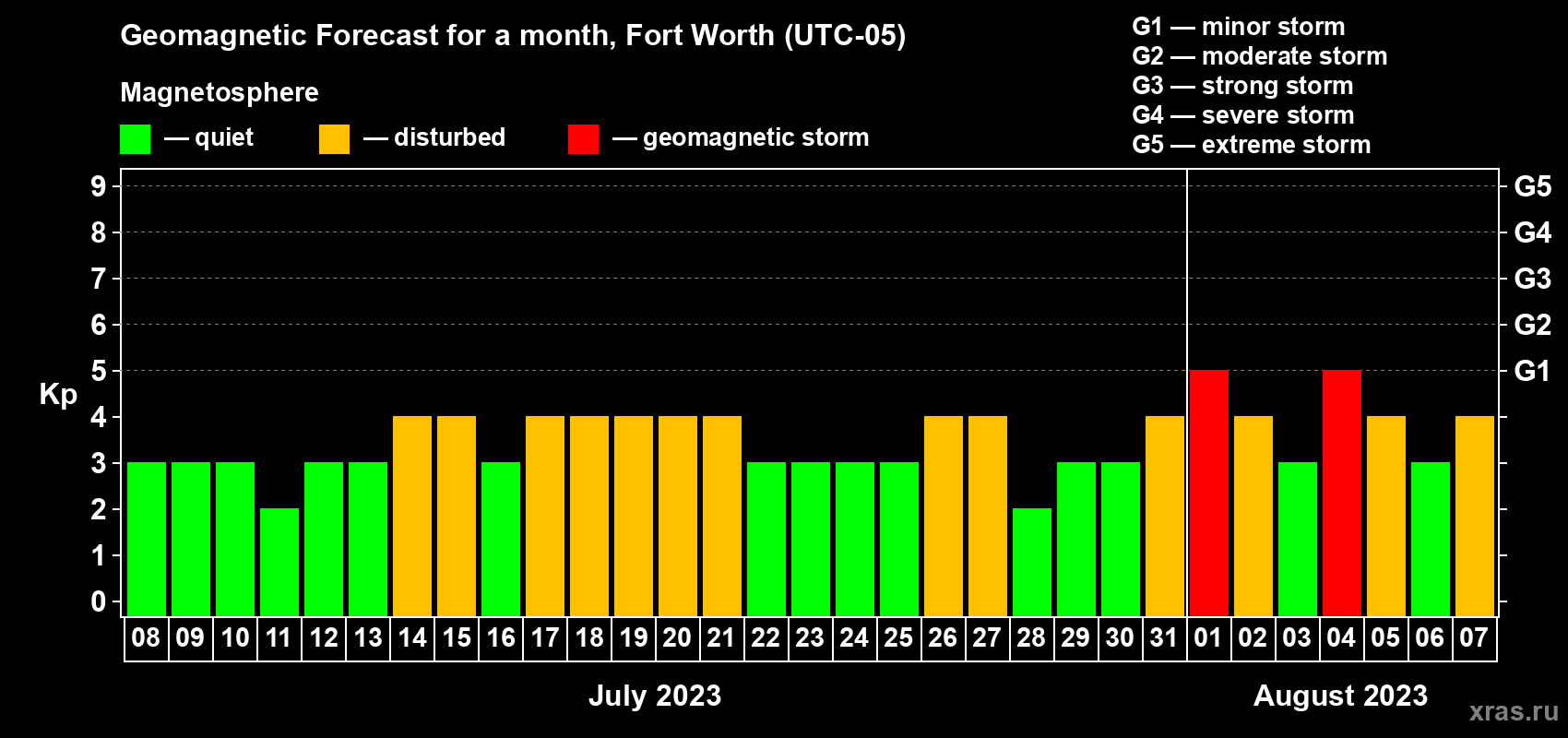Click the green bar for August 03

click(x=1298, y=539)
